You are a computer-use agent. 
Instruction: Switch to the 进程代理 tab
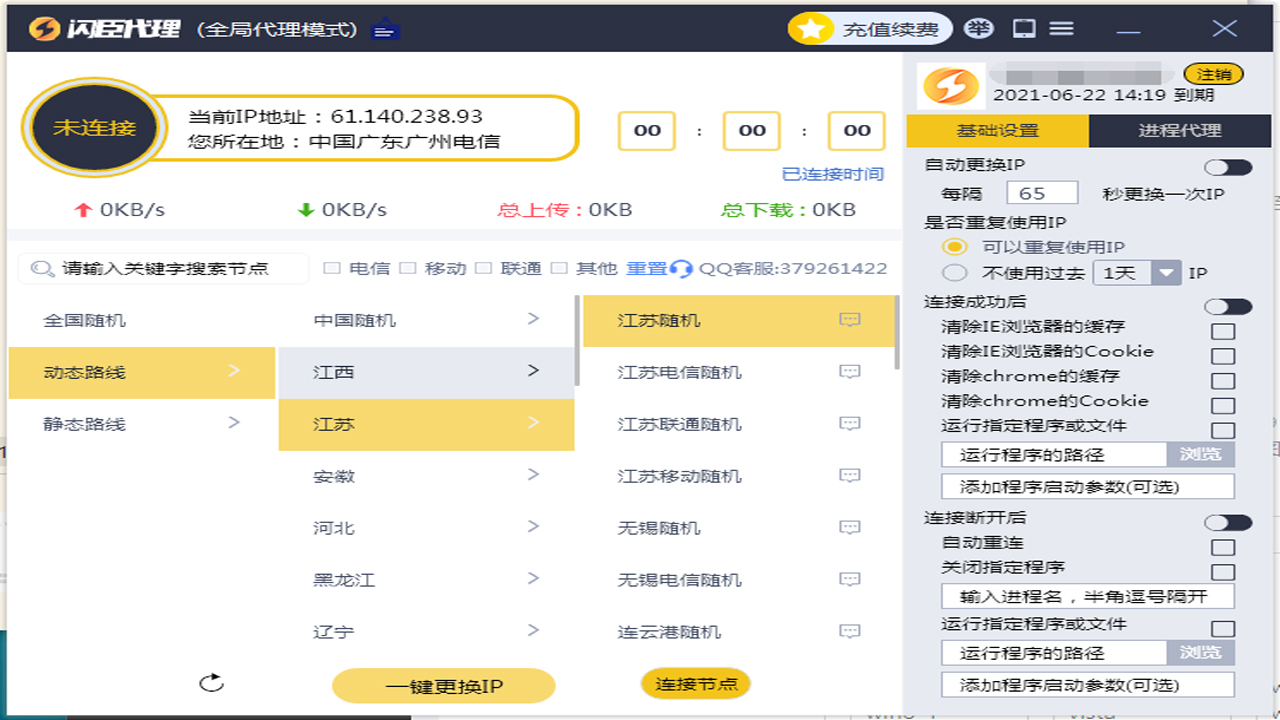point(1179,130)
